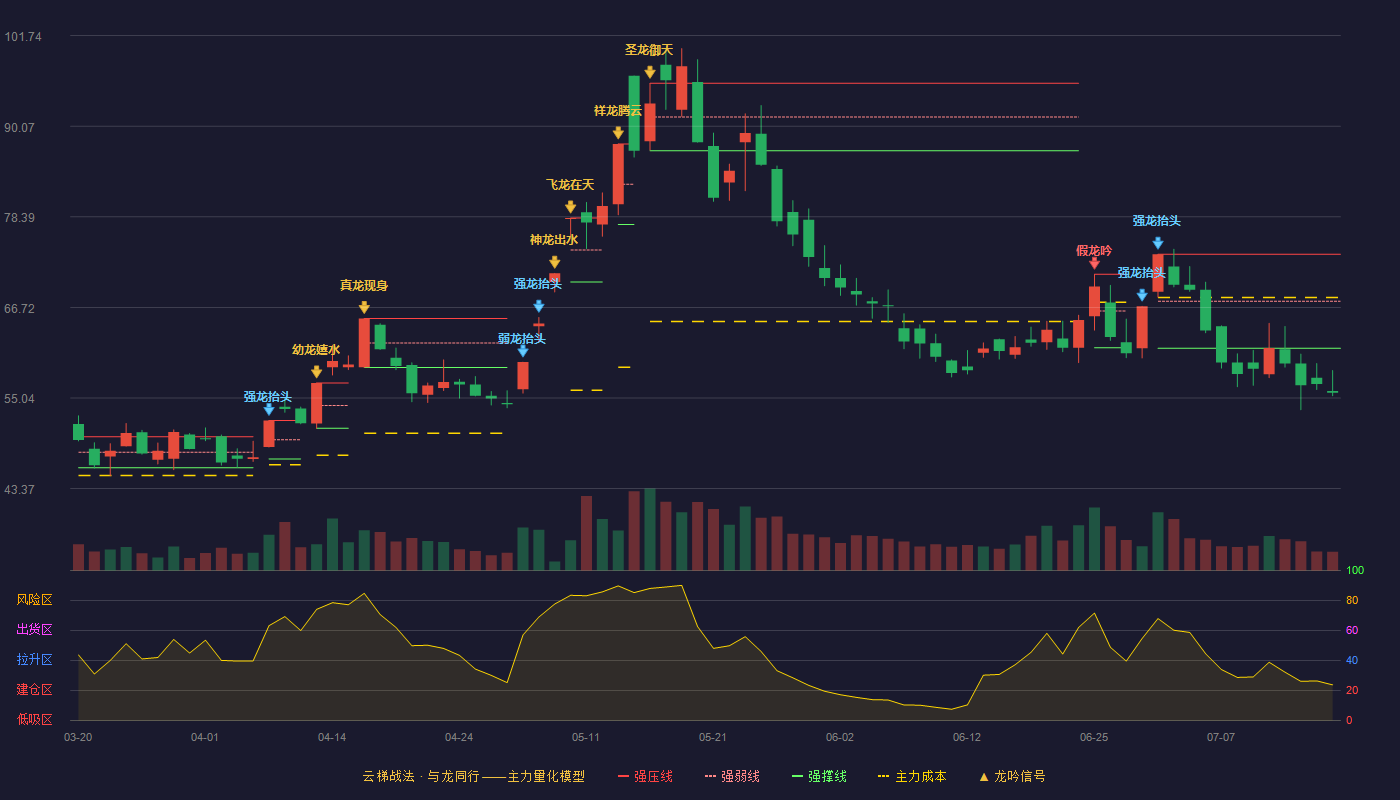This screenshot has width=1400, height=800.
Task: Click the red 20 indicator scale value
Action: [1352, 691]
